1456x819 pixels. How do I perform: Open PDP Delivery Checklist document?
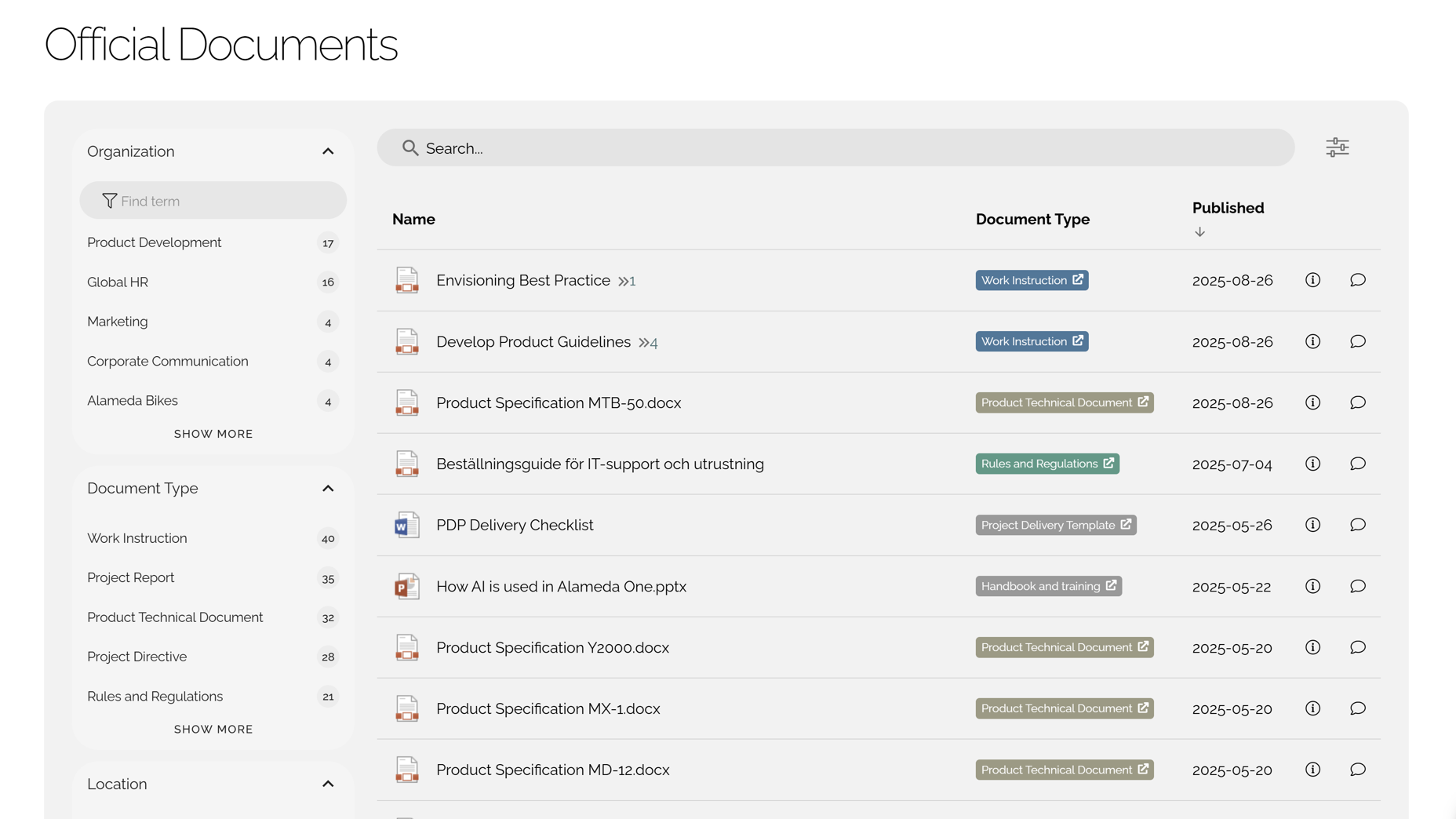515,525
